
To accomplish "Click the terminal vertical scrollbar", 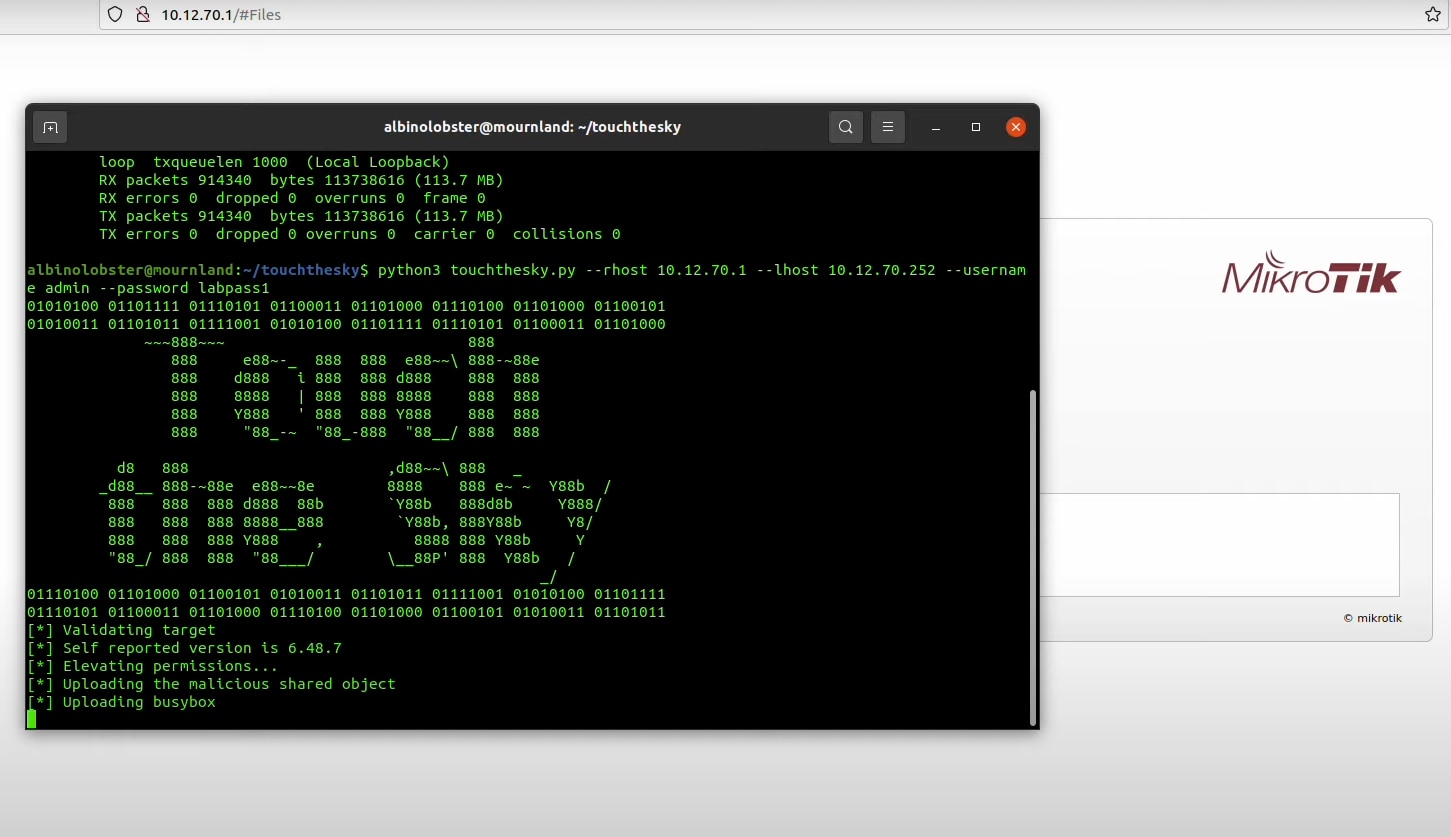I will pyautogui.click(x=1032, y=556).
